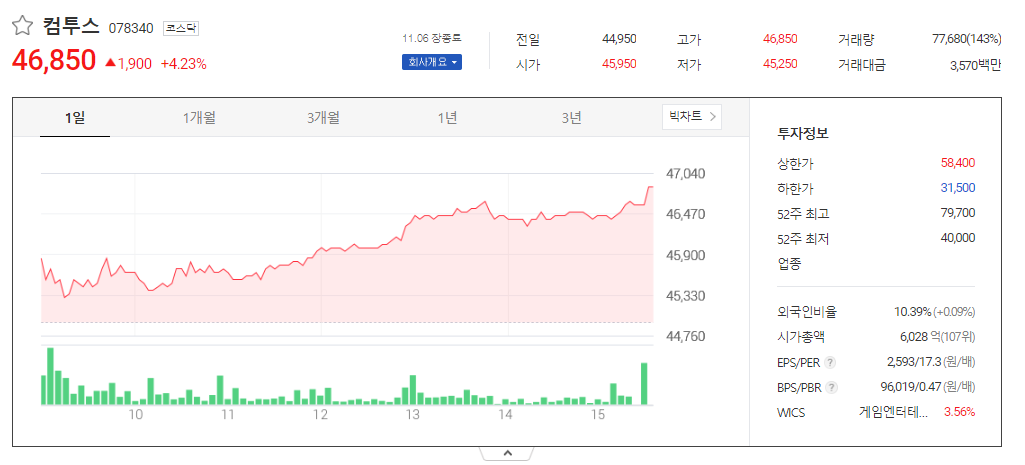1025x465 pixels.
Task: Click the 시가총액 value 6,028 억
Action: coord(922,337)
